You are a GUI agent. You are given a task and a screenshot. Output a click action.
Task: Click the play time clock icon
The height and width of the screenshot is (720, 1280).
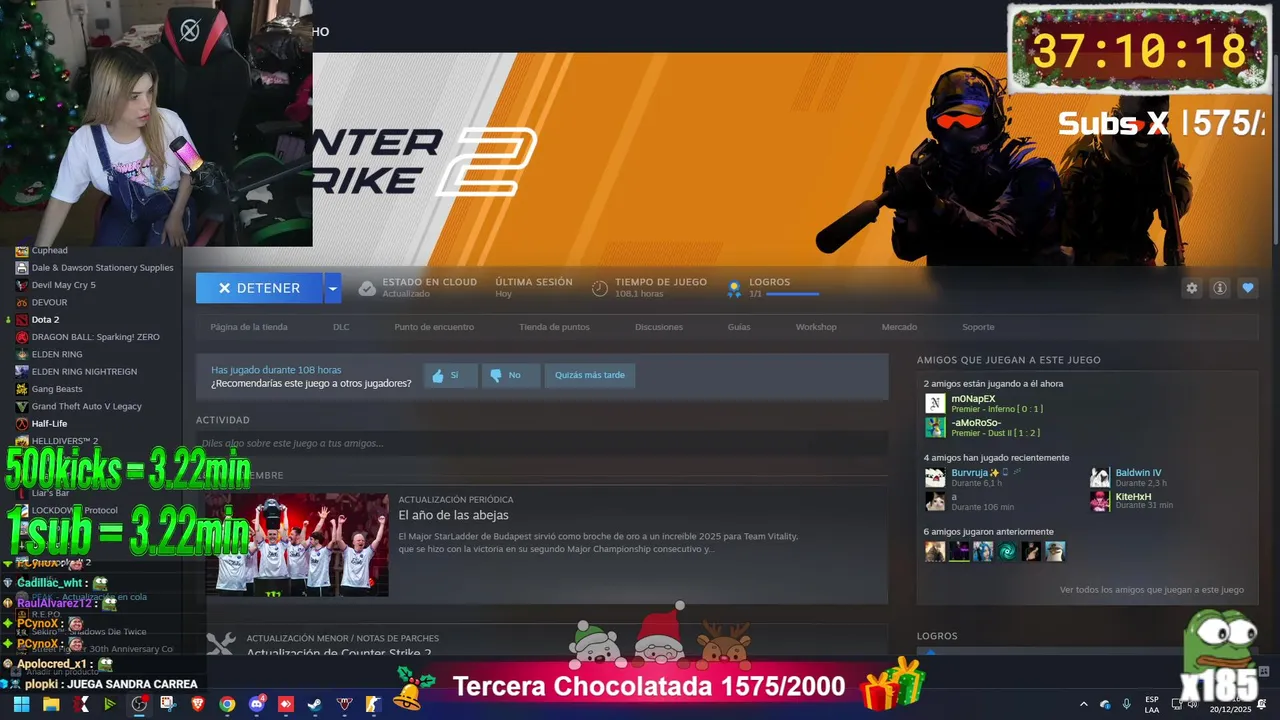pyautogui.click(x=600, y=288)
